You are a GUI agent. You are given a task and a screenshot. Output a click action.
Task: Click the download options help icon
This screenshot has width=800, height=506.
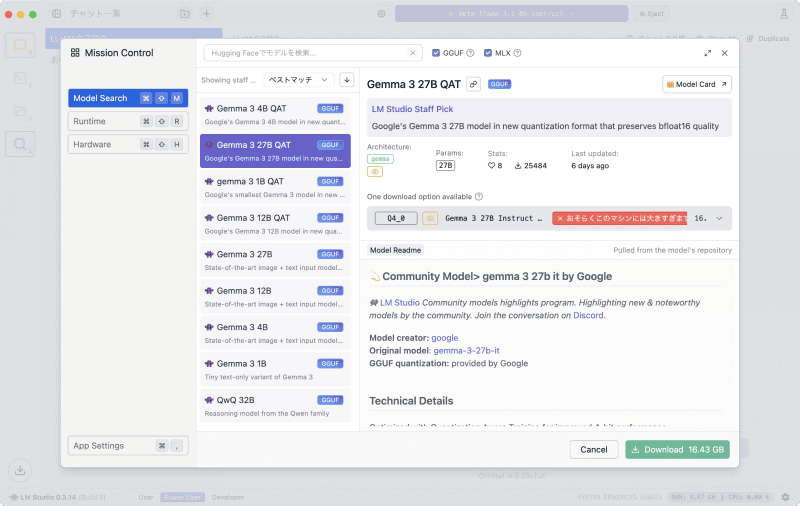(479, 197)
